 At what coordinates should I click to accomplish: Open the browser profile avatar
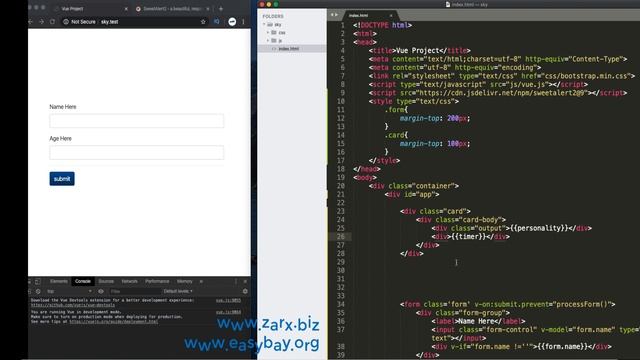pos(232,22)
